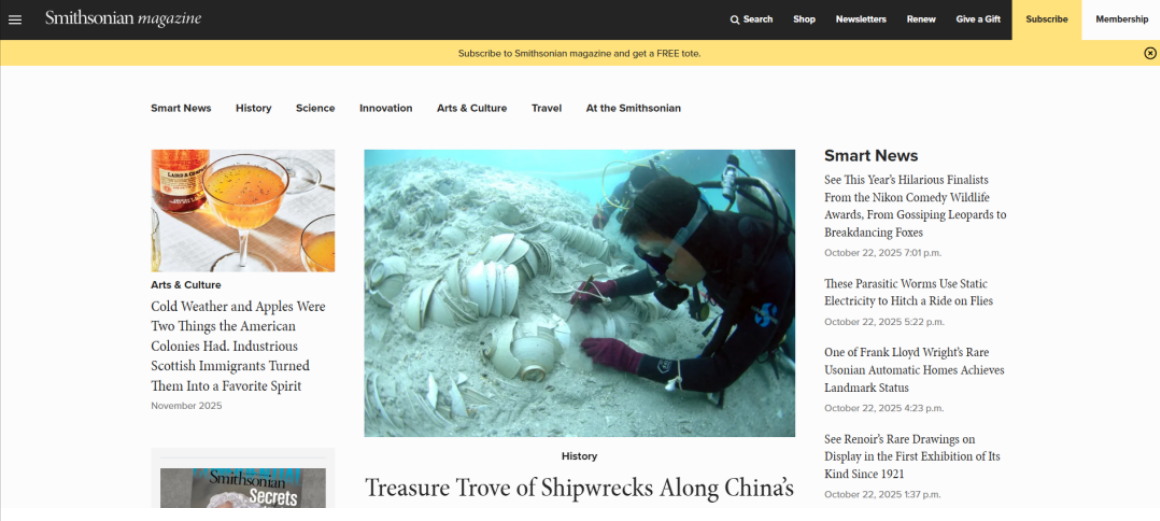This screenshot has height=521, width=1160.
Task: Open the History section
Action: pos(254,108)
